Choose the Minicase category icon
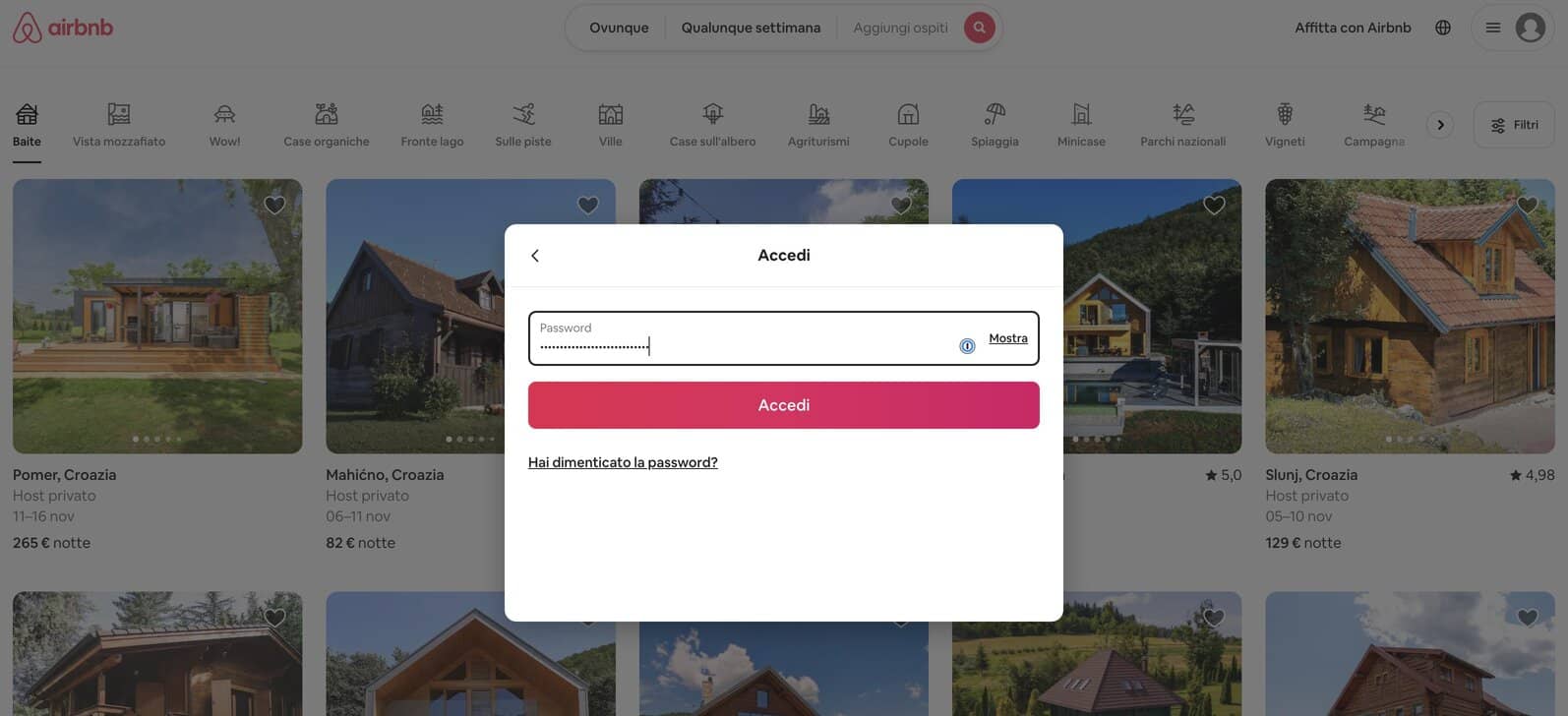This screenshot has width=1568, height=716. [1081, 114]
